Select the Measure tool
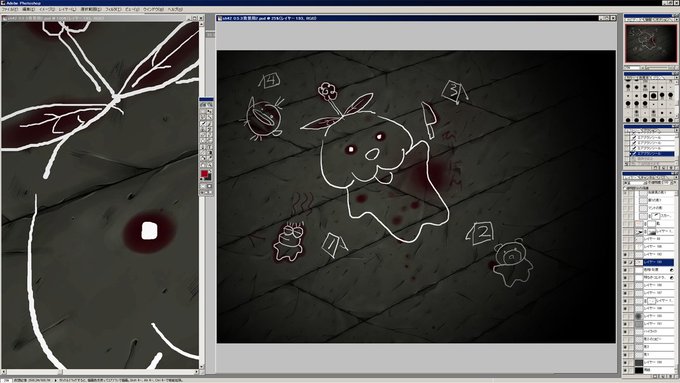Viewport: 680px width, 383px height. [203, 153]
